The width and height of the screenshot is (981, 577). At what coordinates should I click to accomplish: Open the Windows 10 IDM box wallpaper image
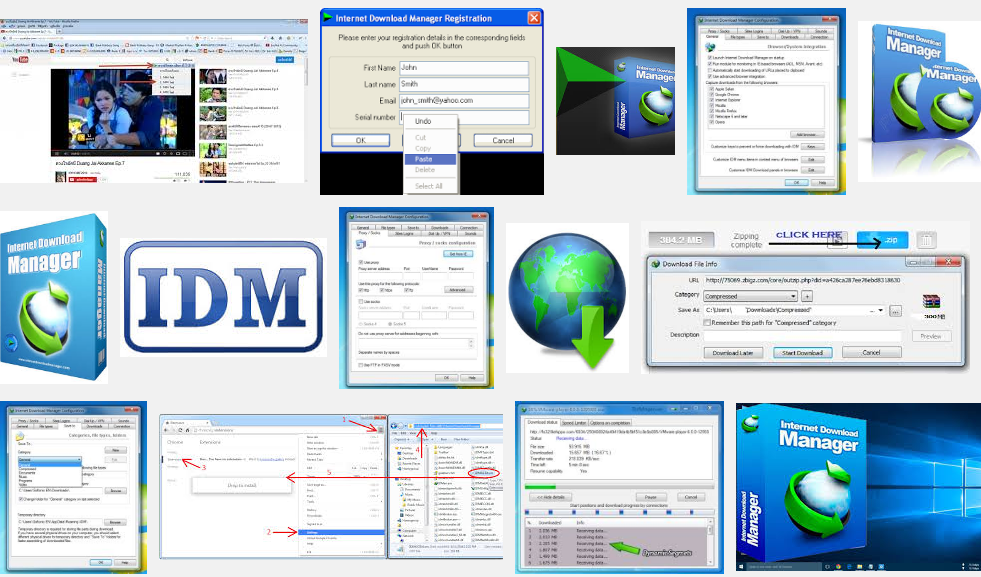858,486
